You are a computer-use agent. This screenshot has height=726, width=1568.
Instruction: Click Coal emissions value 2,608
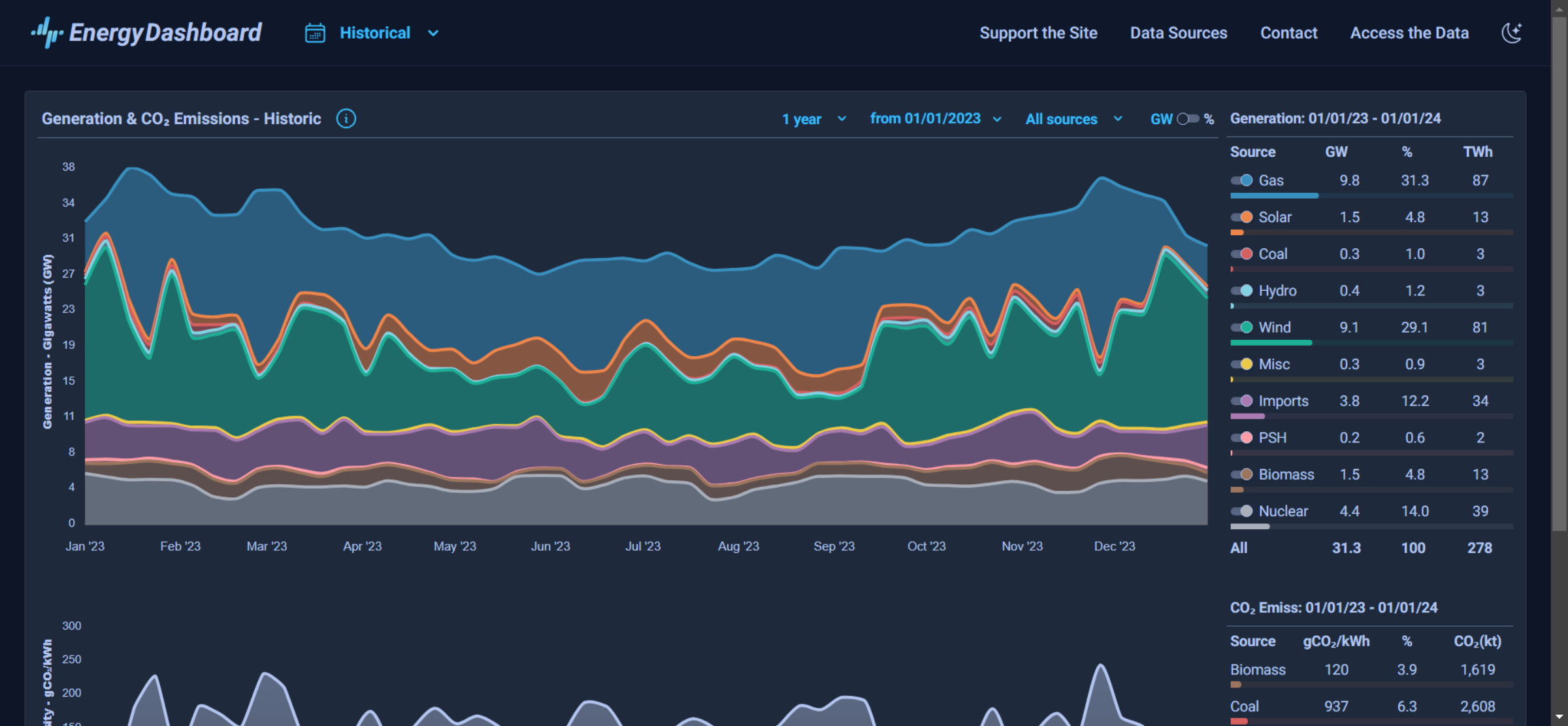pyautogui.click(x=1477, y=706)
